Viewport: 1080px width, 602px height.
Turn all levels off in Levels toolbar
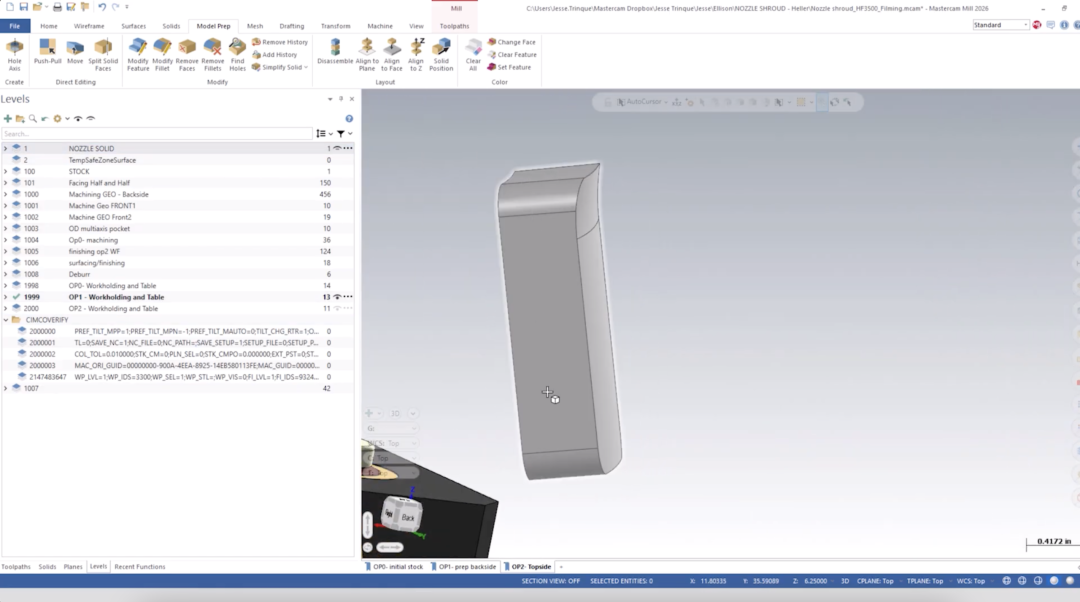pos(91,118)
